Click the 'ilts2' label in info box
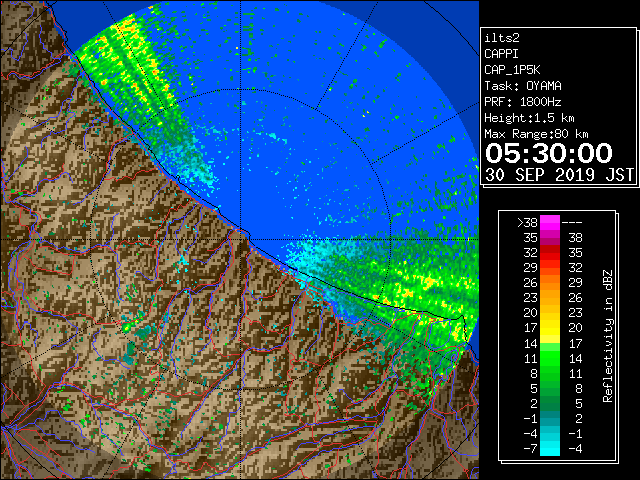Screen dimensions: 640x480 (502, 38)
